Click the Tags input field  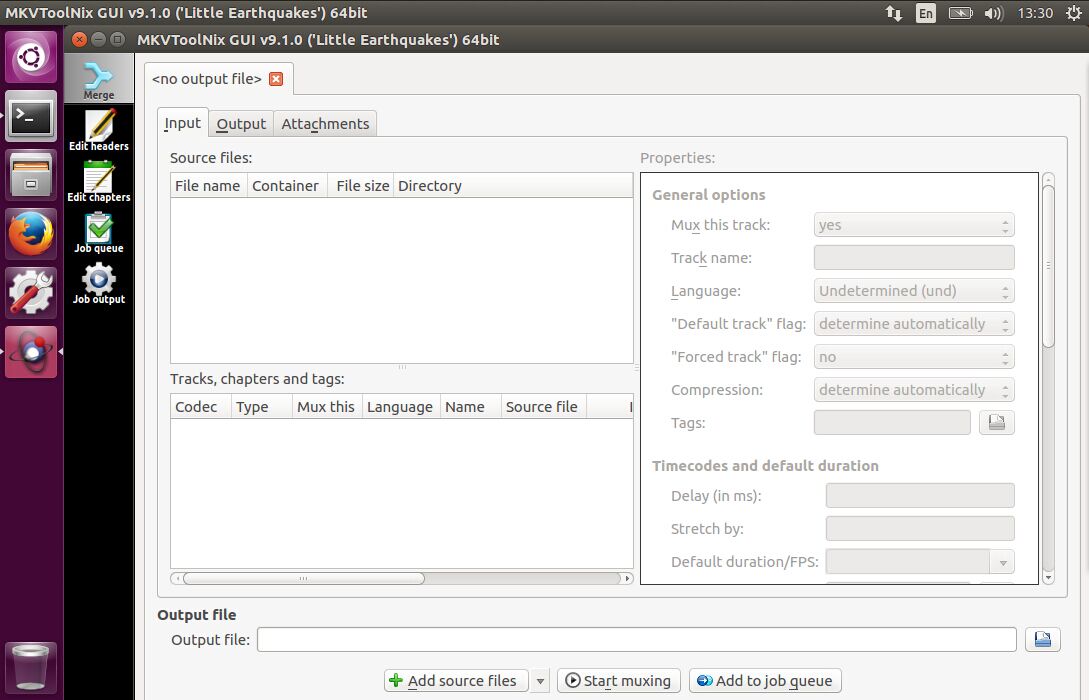tap(892, 422)
